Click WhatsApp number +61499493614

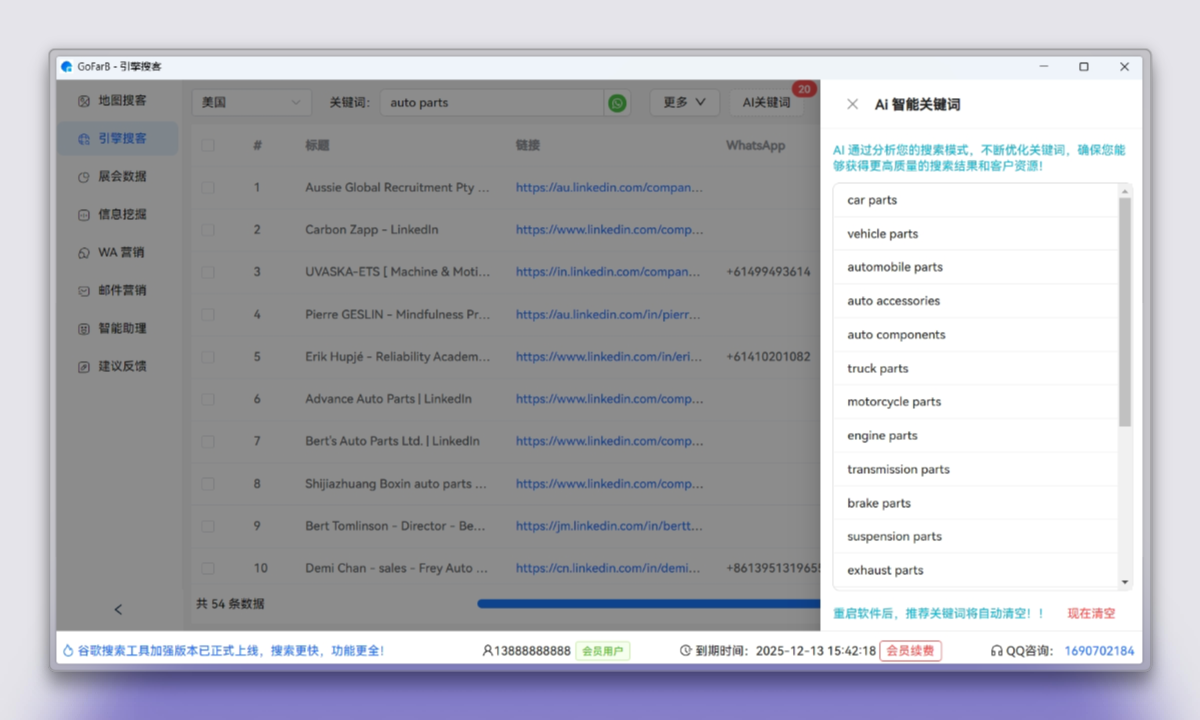pyautogui.click(x=768, y=272)
